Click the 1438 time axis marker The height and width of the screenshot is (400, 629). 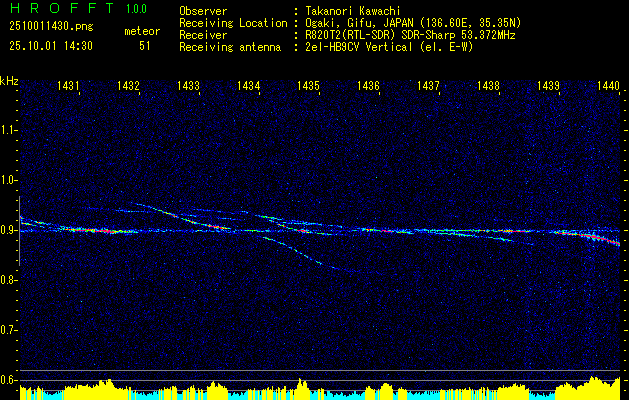pos(488,85)
